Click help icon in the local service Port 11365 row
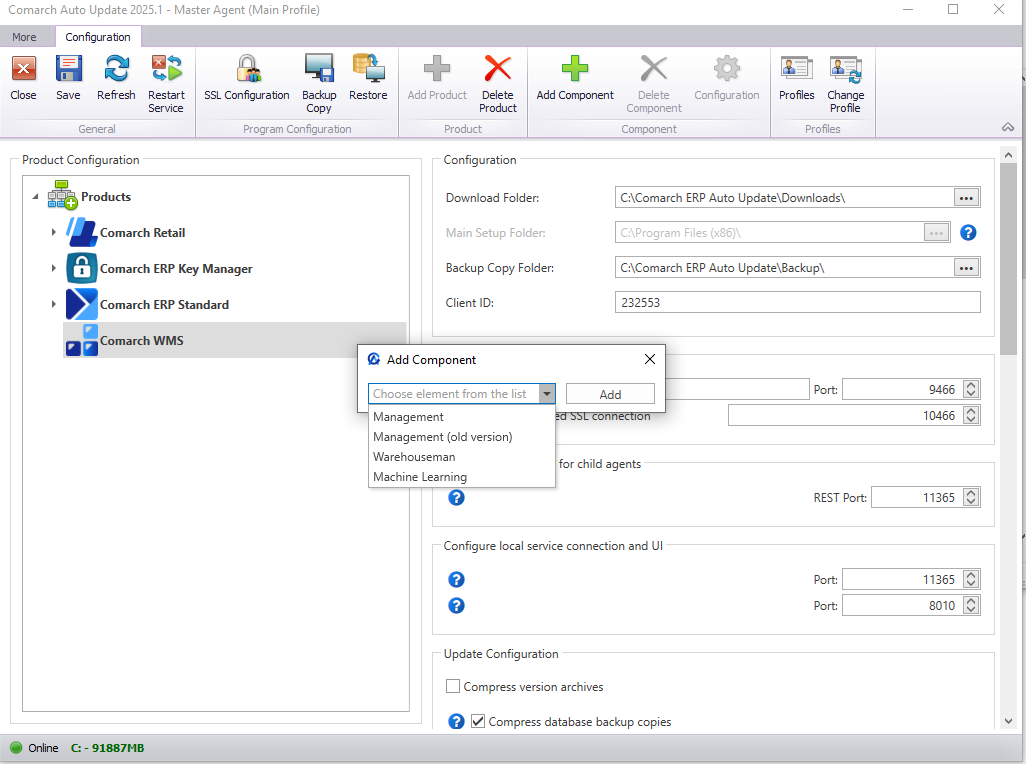1026x764 pixels. click(456, 580)
